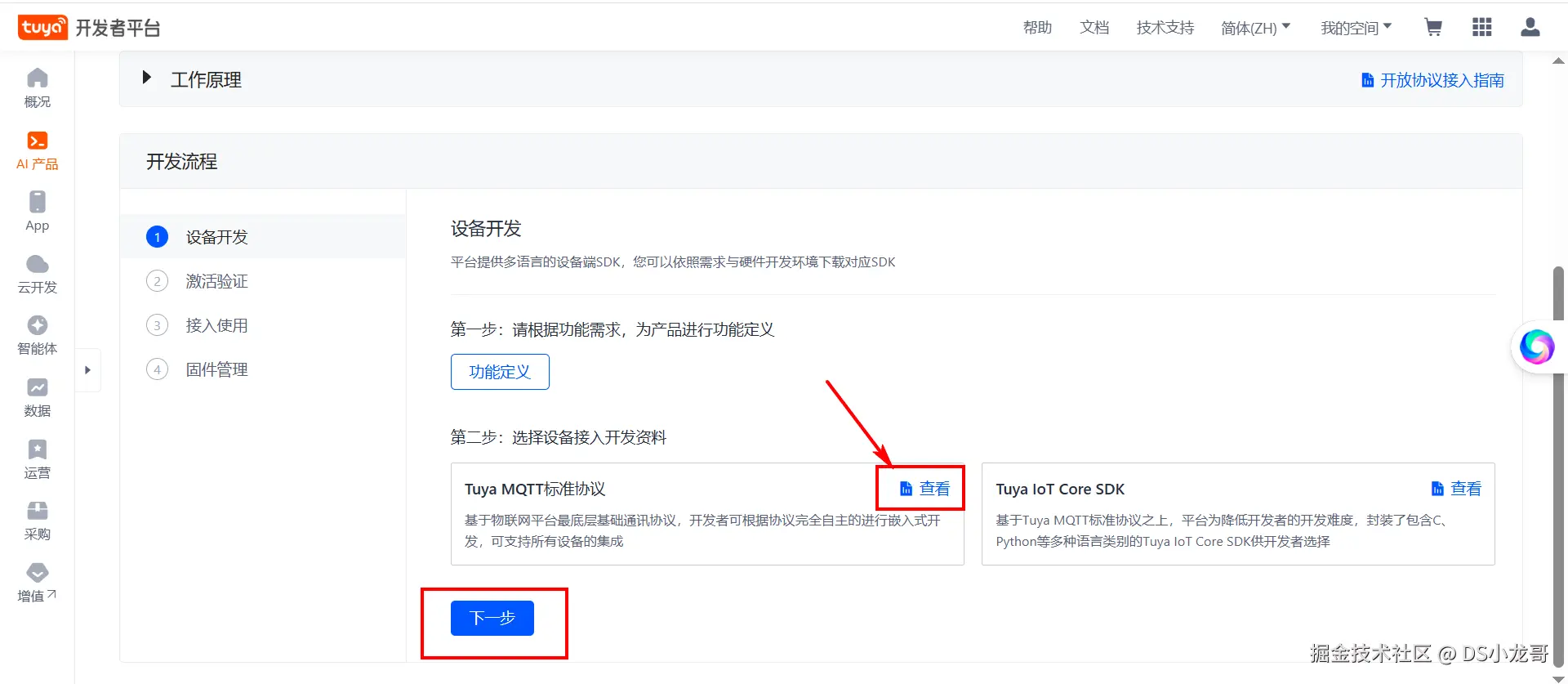1568x684 pixels.
Task: Click the page vertical scrollbar thumb
Action: coord(1558,466)
